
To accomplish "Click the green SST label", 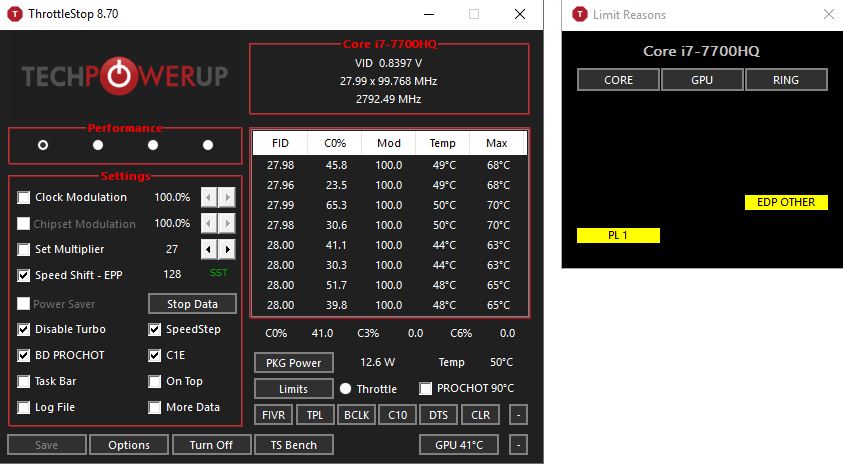I will [x=218, y=273].
